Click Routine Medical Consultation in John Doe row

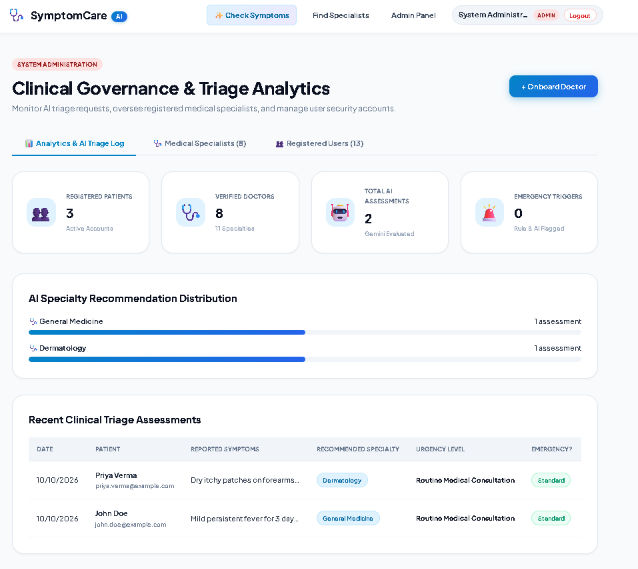pos(465,519)
